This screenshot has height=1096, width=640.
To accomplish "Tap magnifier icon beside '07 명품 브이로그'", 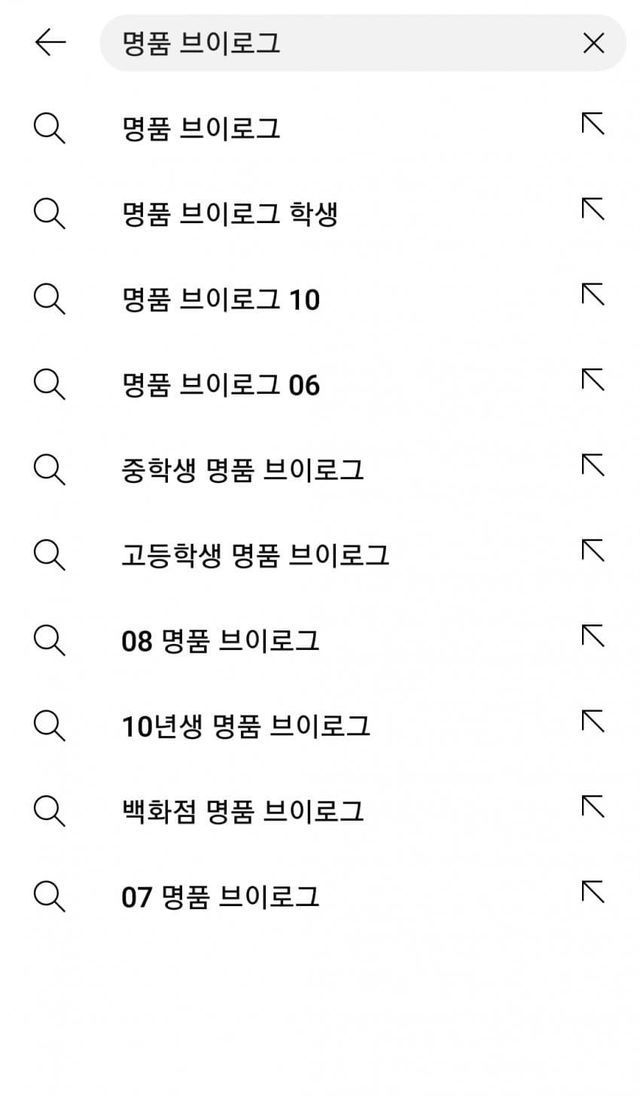I will [x=49, y=895].
